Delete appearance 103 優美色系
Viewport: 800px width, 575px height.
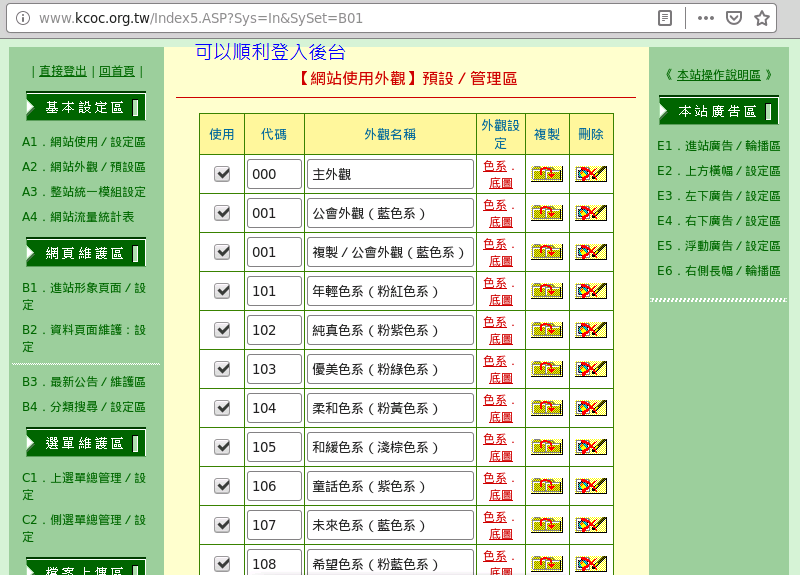pos(591,369)
